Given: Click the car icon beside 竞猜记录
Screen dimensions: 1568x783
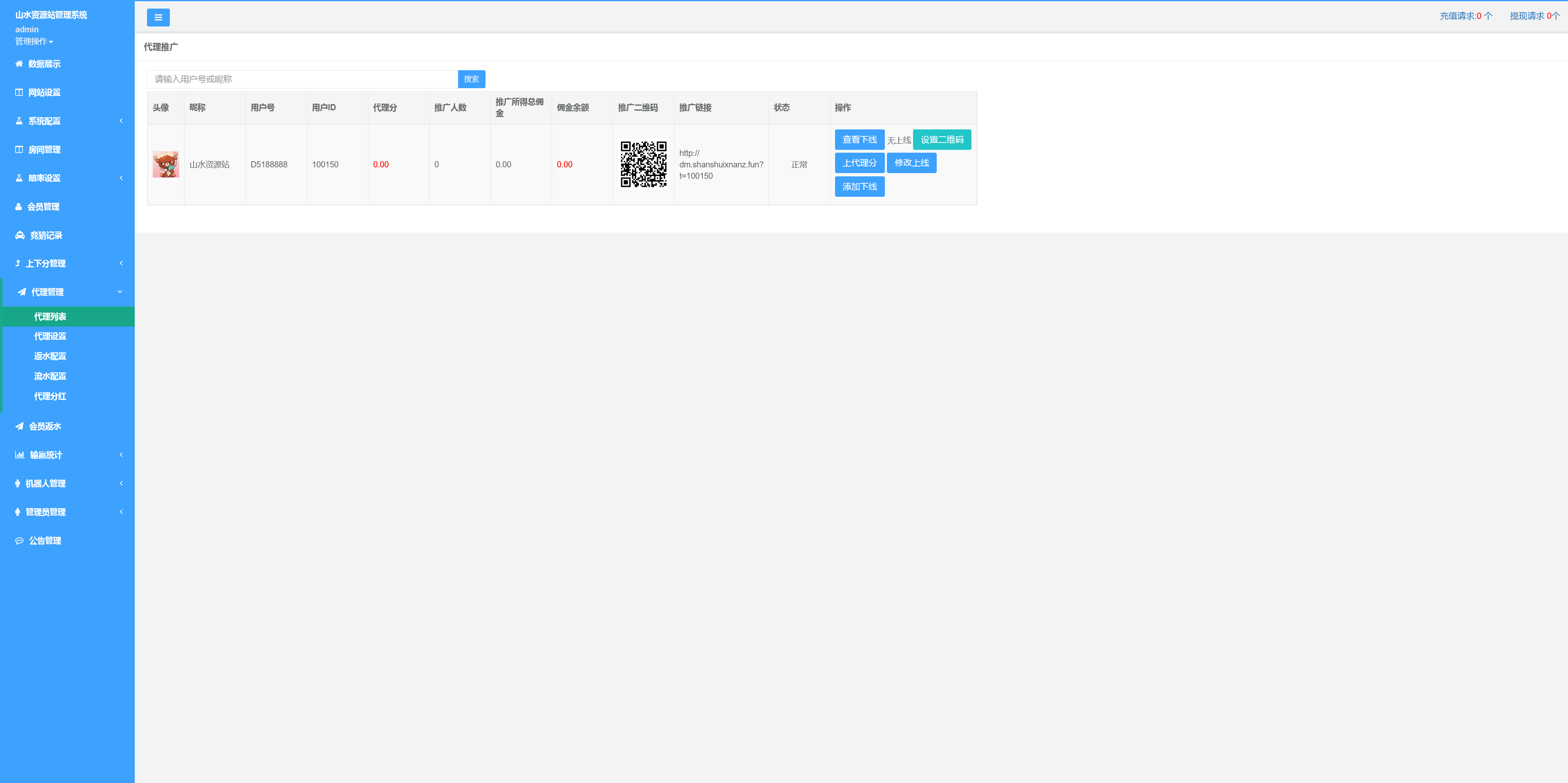Looking at the screenshot, I should 20,236.
